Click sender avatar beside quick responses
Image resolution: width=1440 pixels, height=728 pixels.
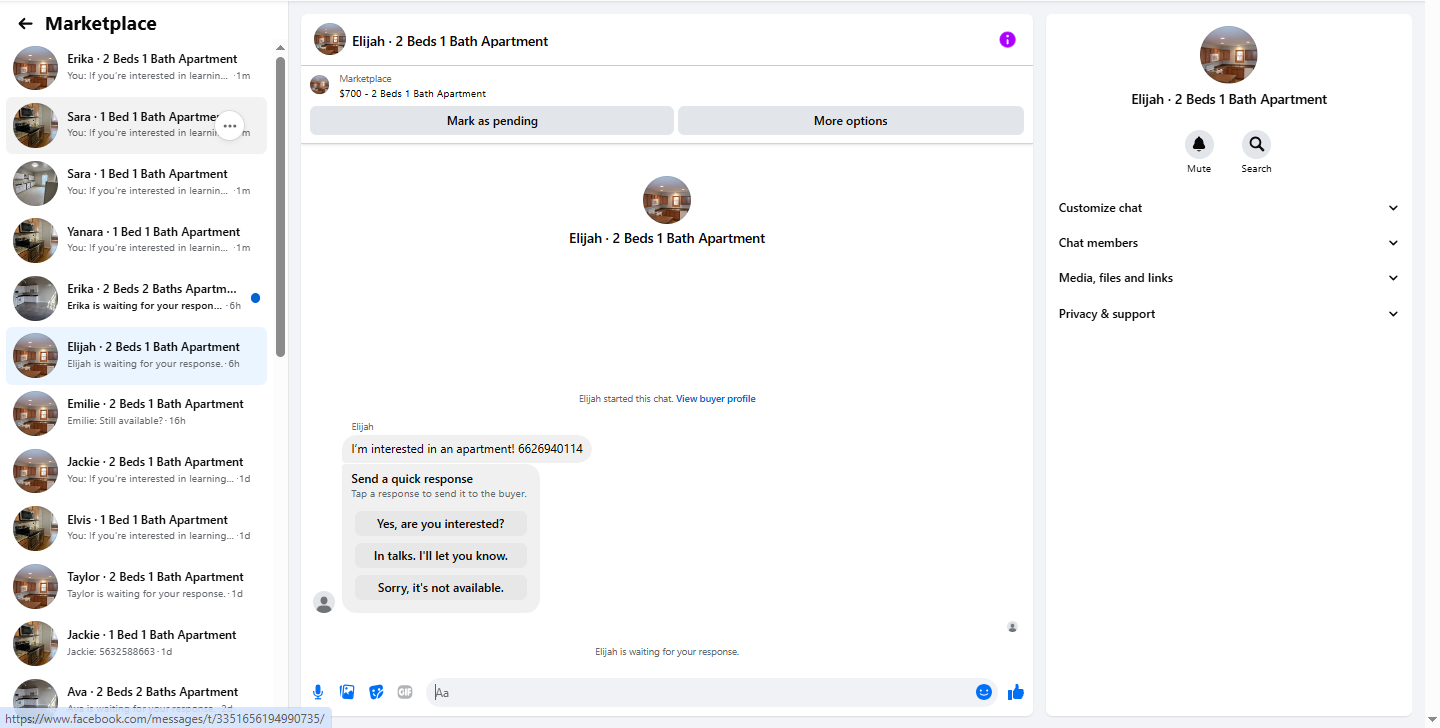point(324,602)
